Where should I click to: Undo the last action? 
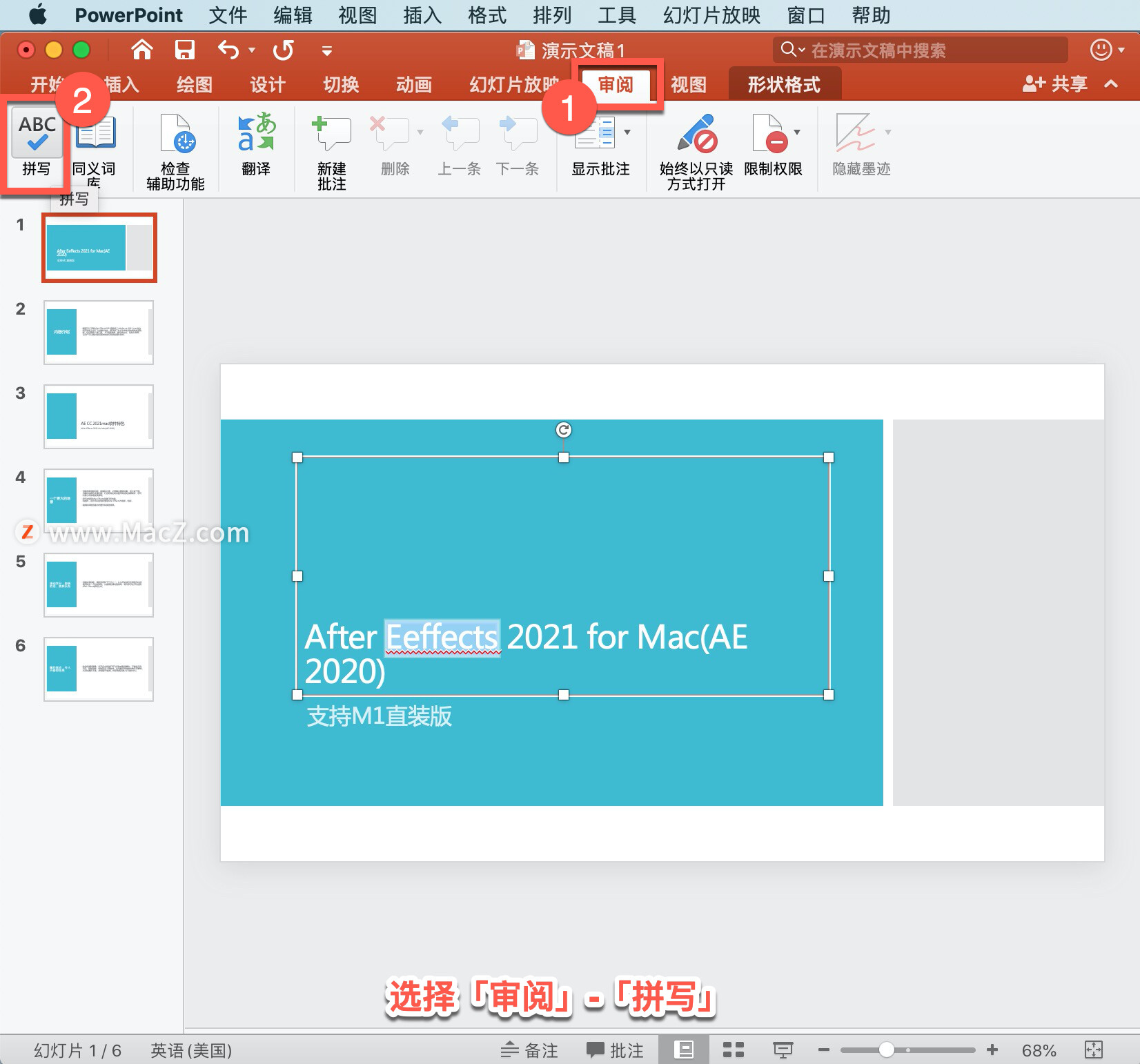[x=228, y=50]
